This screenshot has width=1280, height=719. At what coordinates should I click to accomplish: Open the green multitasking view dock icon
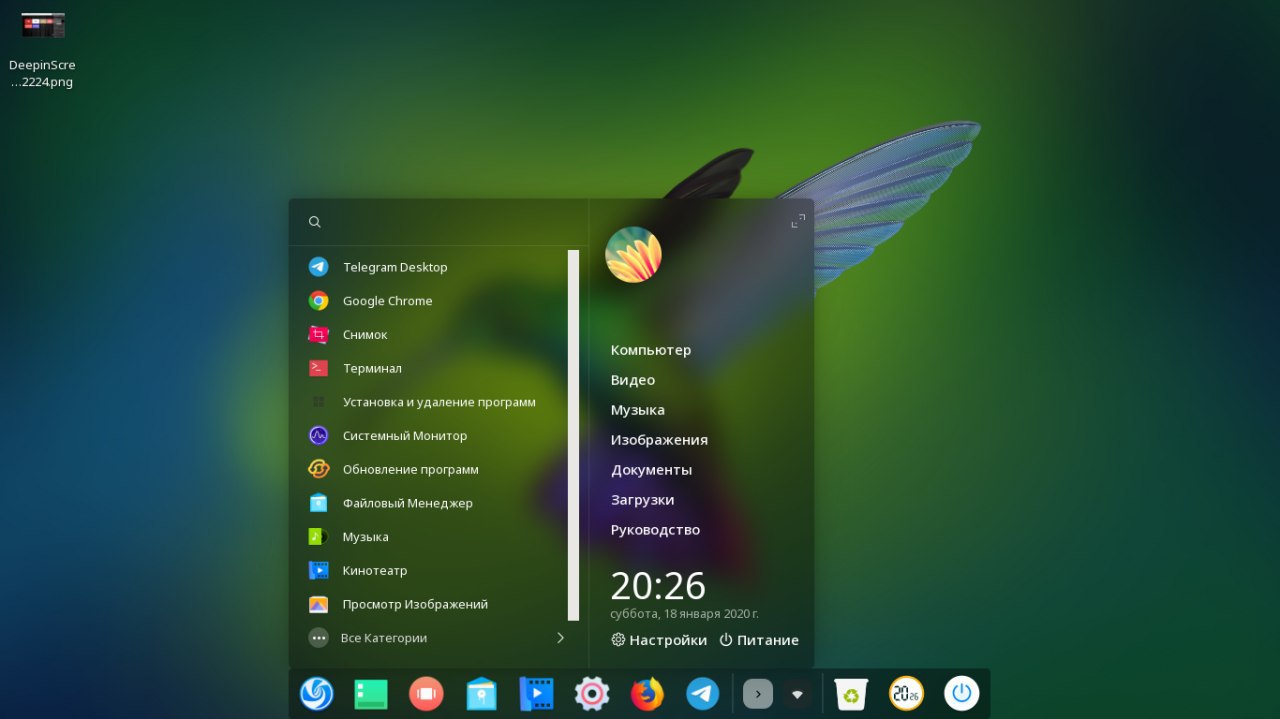click(371, 693)
